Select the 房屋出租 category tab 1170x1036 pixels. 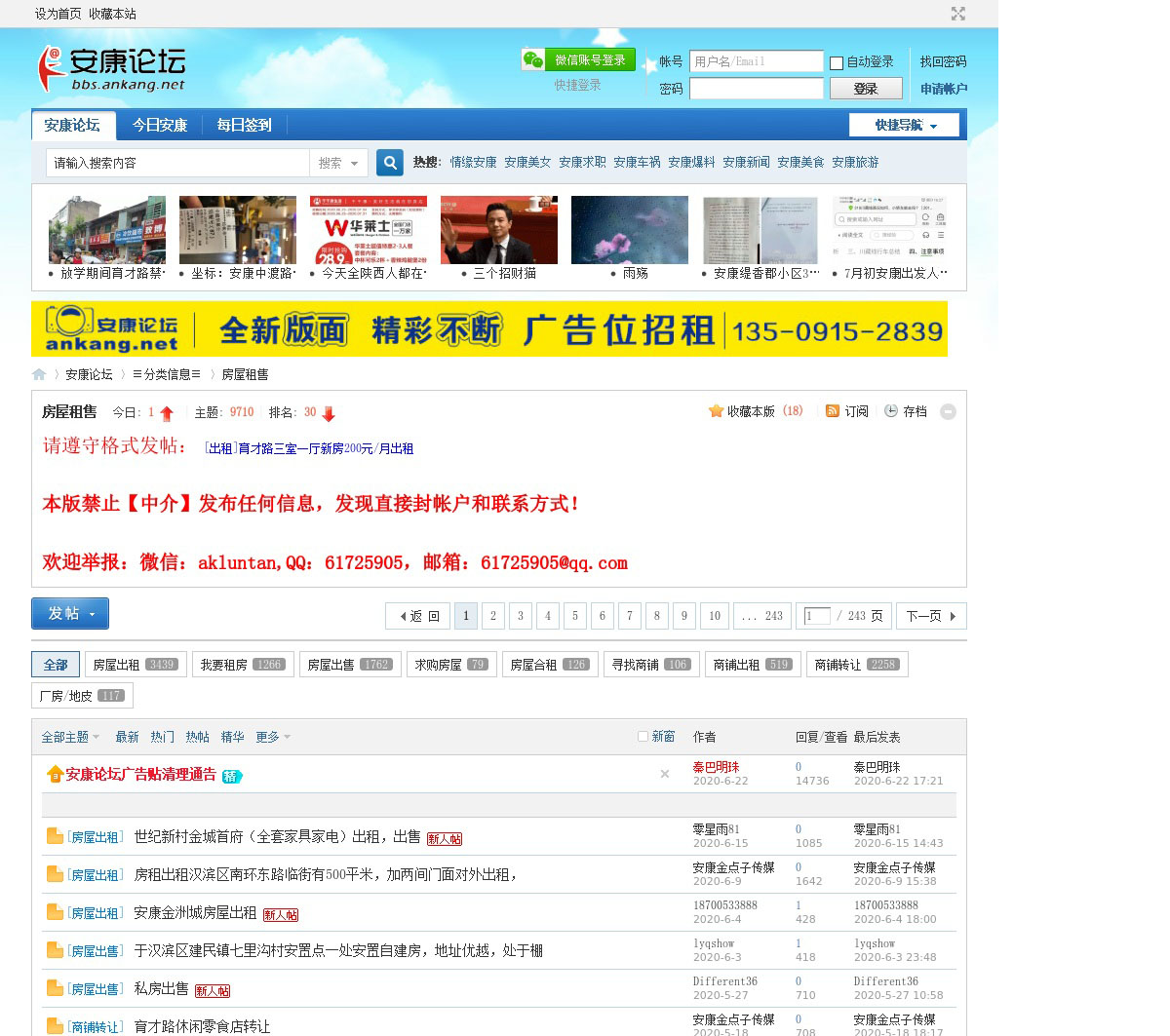(136, 665)
